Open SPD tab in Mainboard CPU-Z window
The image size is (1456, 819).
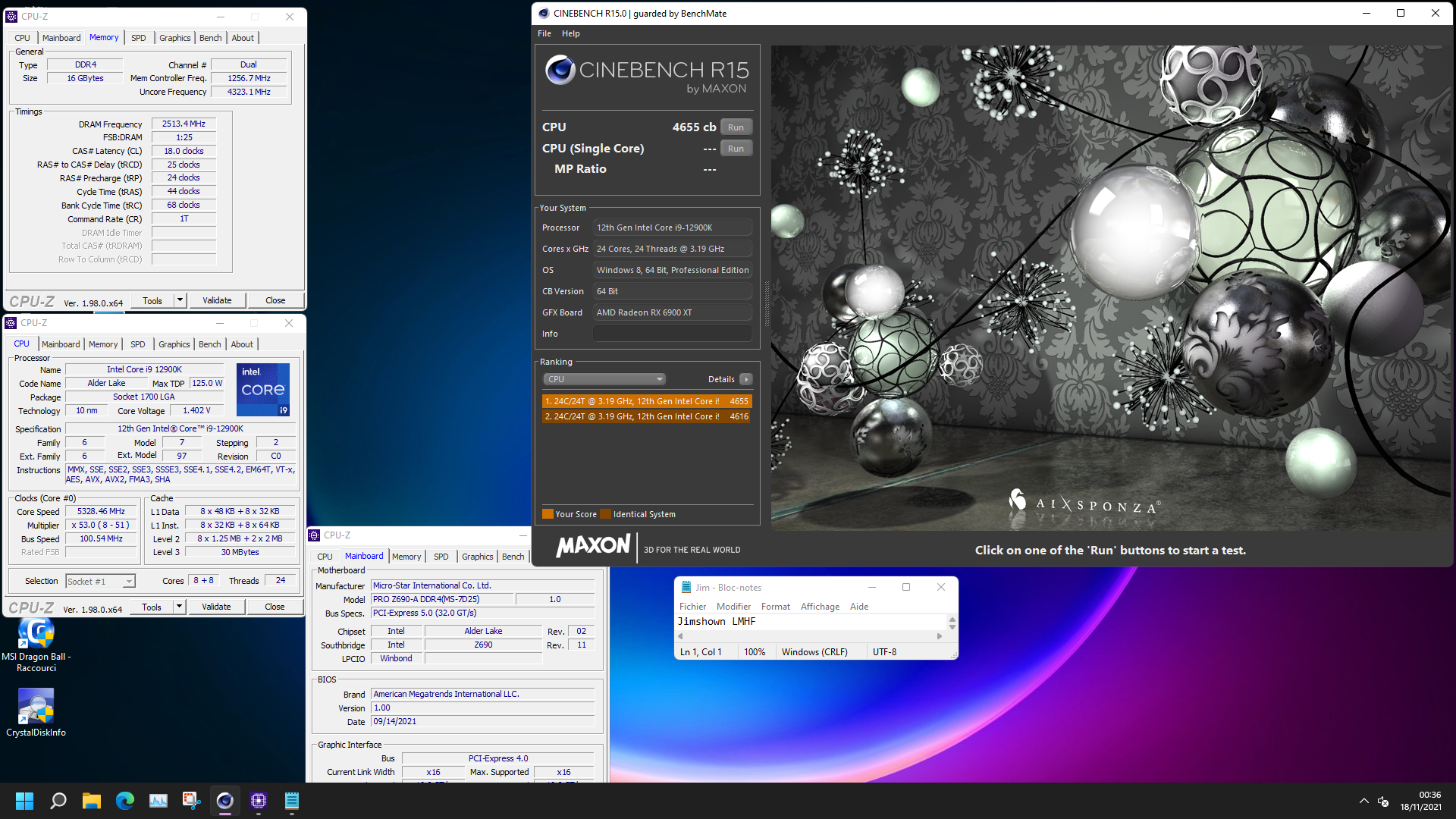point(441,557)
